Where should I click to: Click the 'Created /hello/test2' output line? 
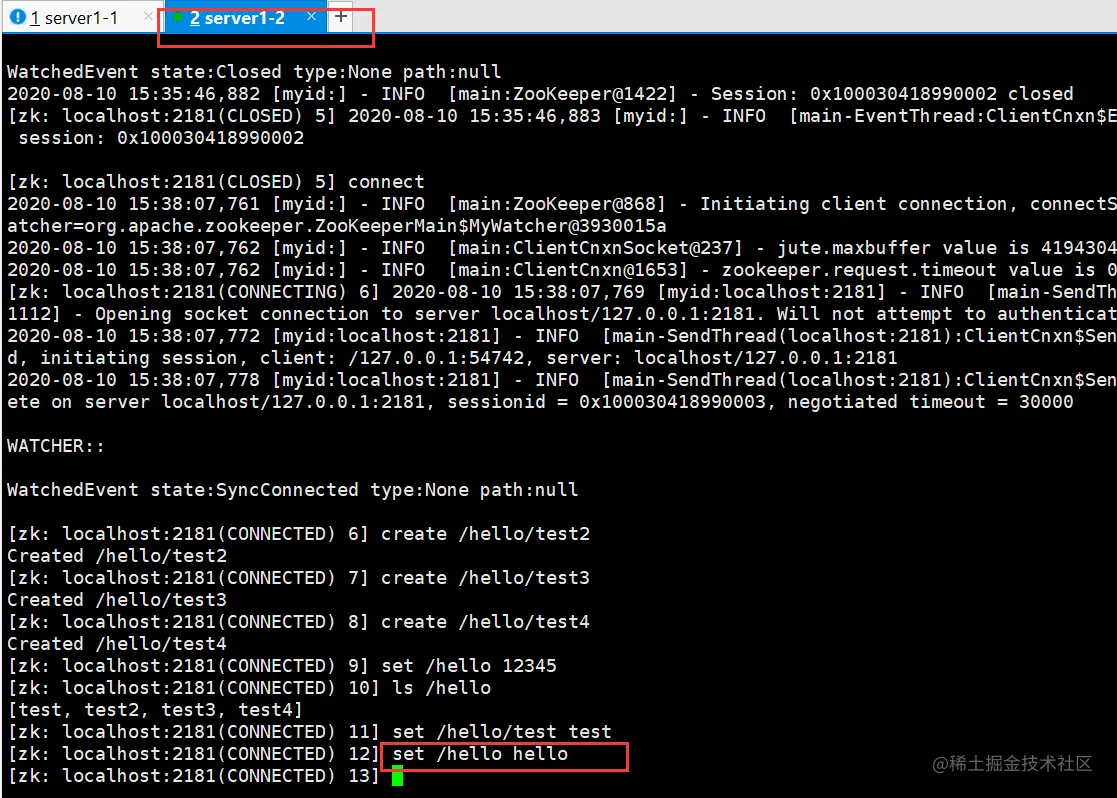click(117, 556)
